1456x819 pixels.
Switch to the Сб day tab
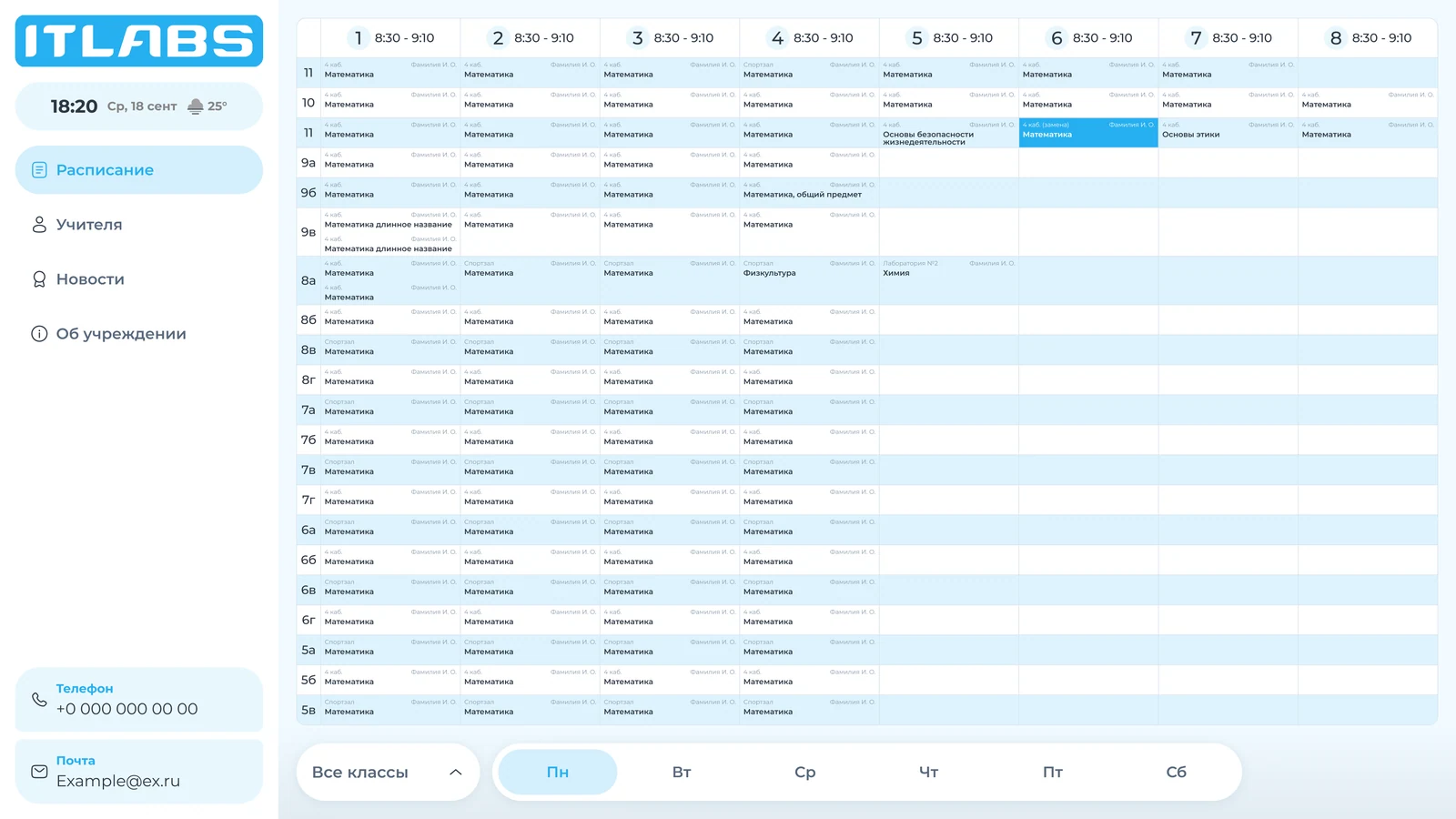[x=1177, y=773]
